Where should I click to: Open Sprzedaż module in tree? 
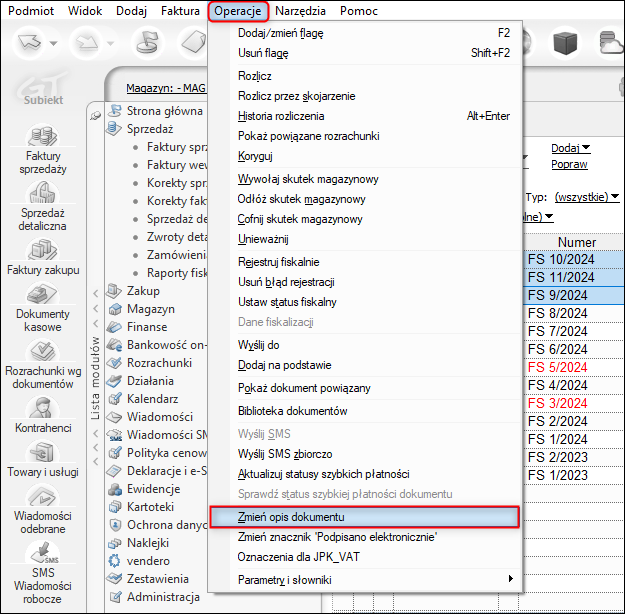(x=150, y=129)
